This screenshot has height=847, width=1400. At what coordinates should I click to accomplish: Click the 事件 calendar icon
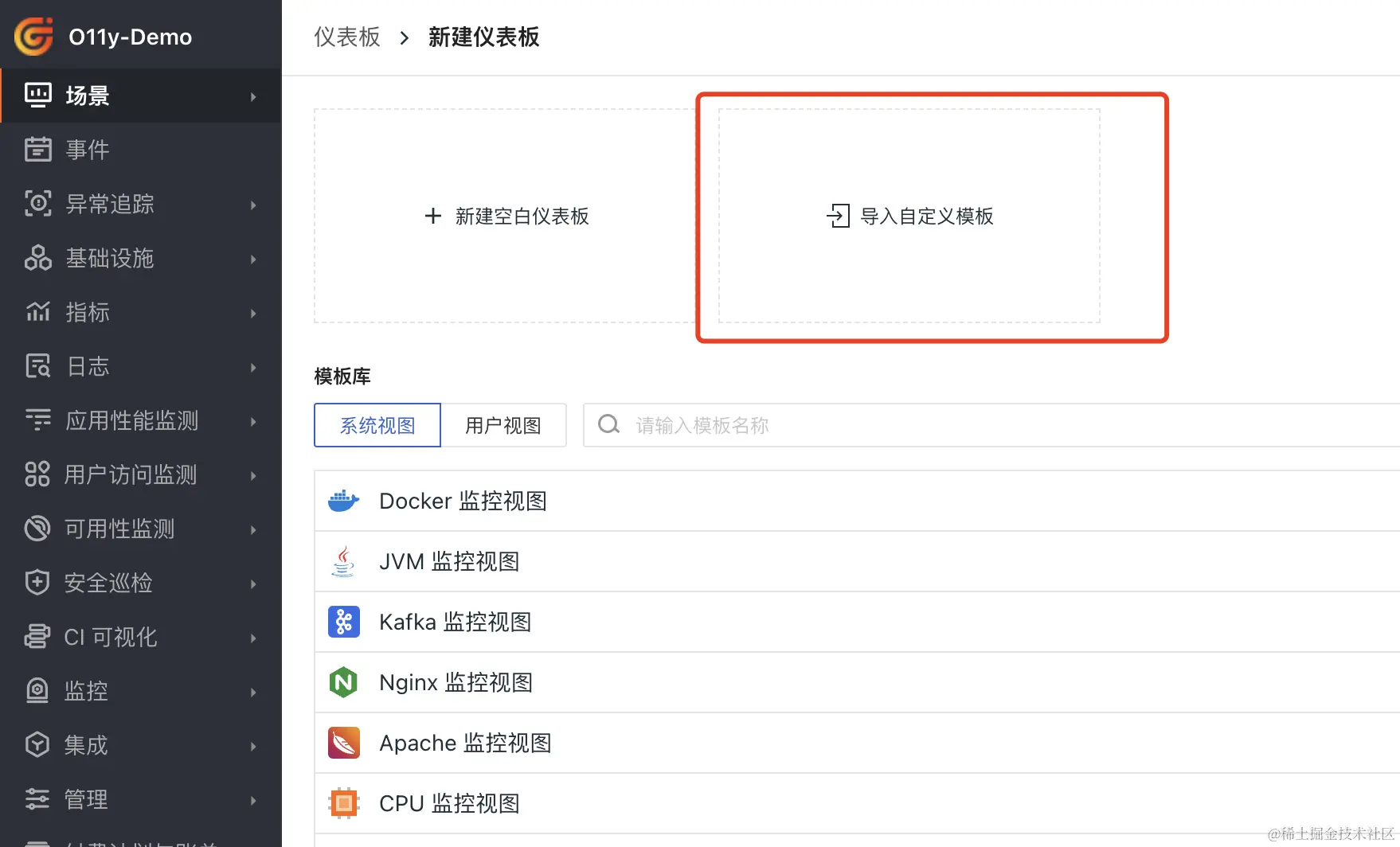38,150
